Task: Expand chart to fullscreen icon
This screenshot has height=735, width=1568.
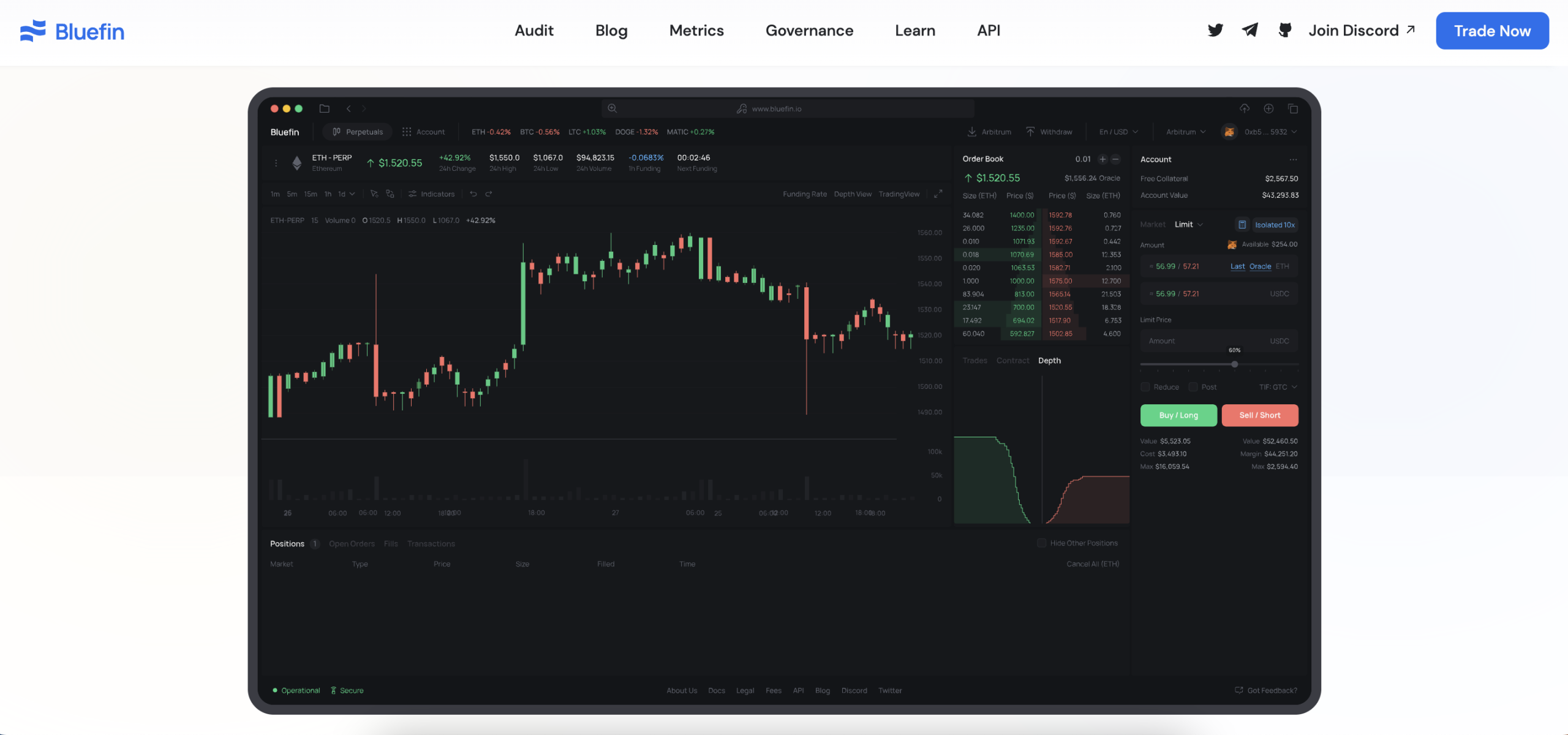Action: (x=938, y=194)
